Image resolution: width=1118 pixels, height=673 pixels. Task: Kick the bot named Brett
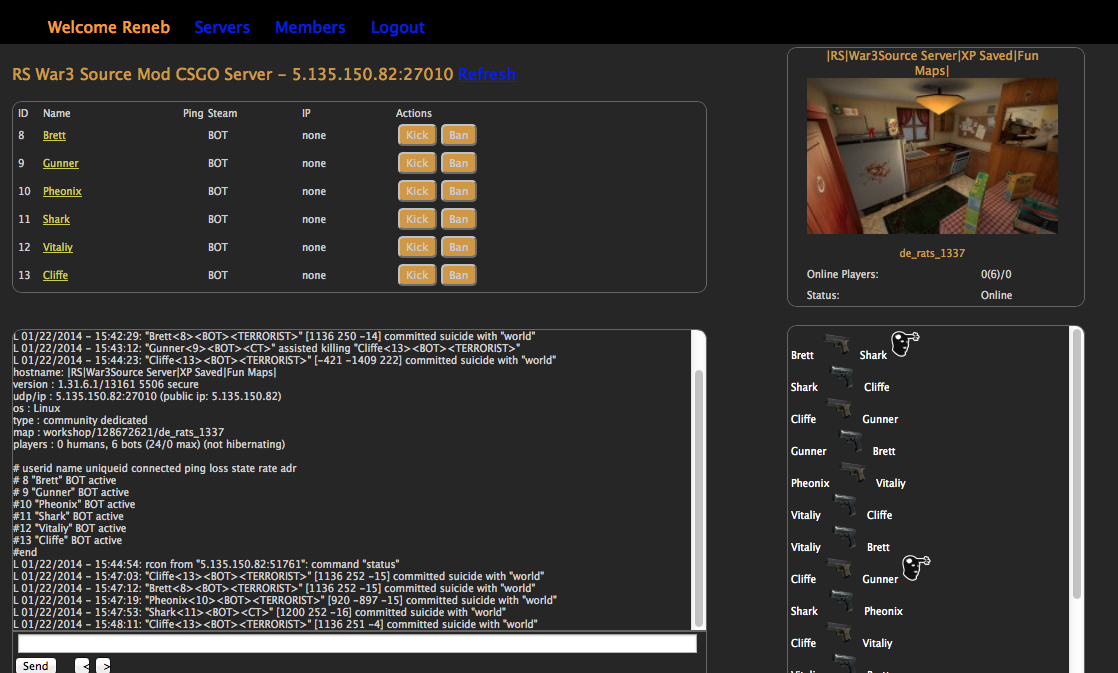point(417,135)
